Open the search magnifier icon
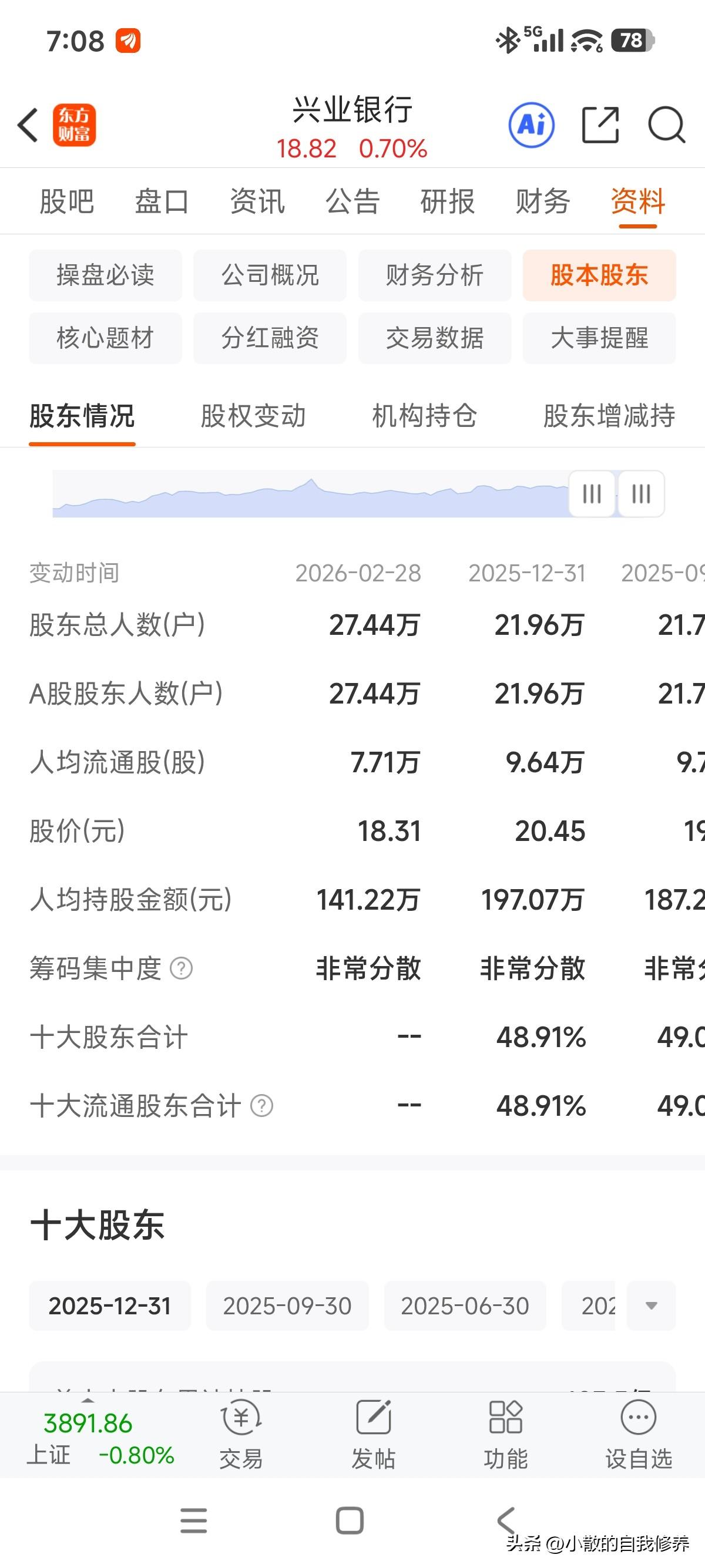 [667, 126]
